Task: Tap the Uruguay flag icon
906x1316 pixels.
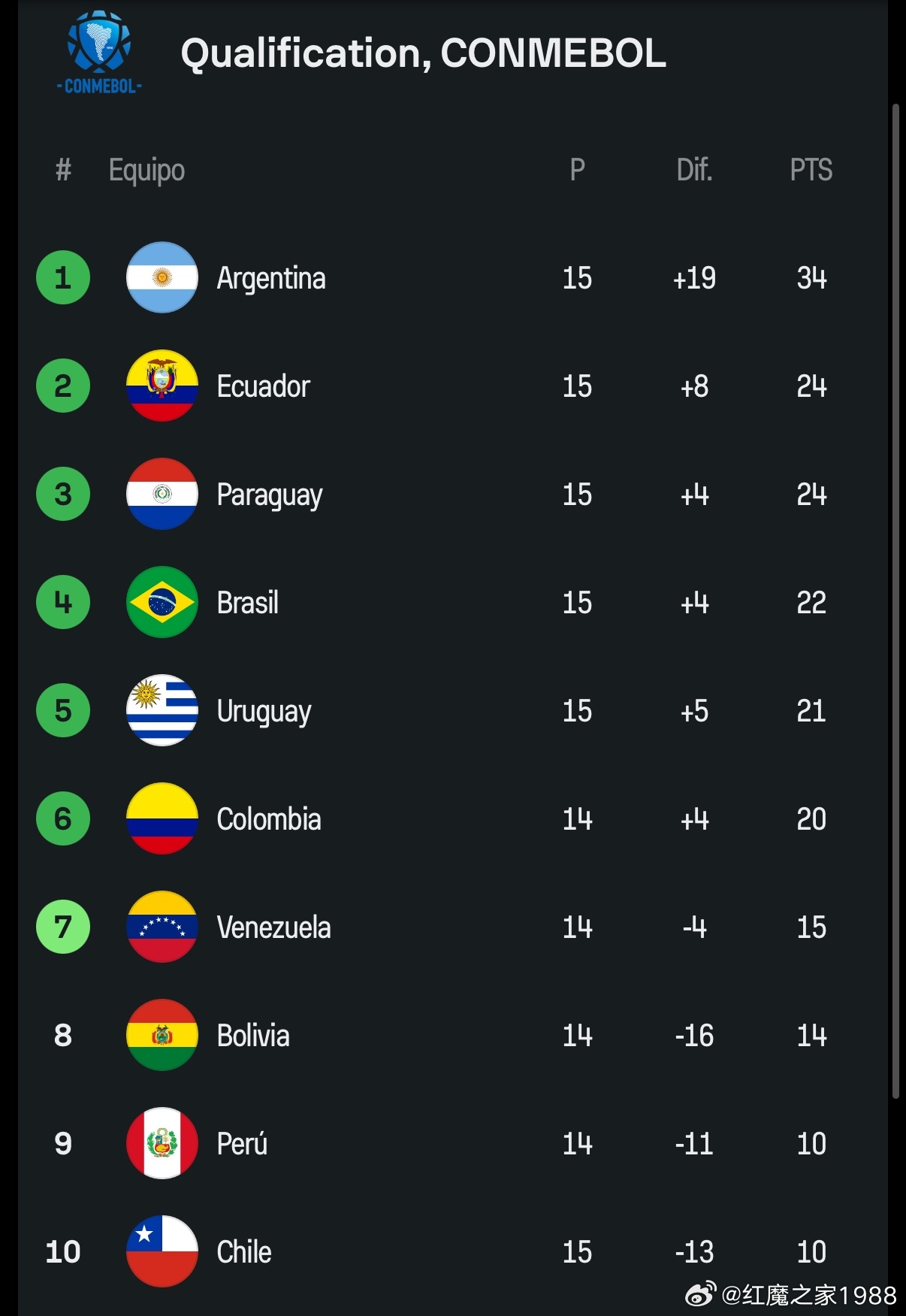Action: 162,710
